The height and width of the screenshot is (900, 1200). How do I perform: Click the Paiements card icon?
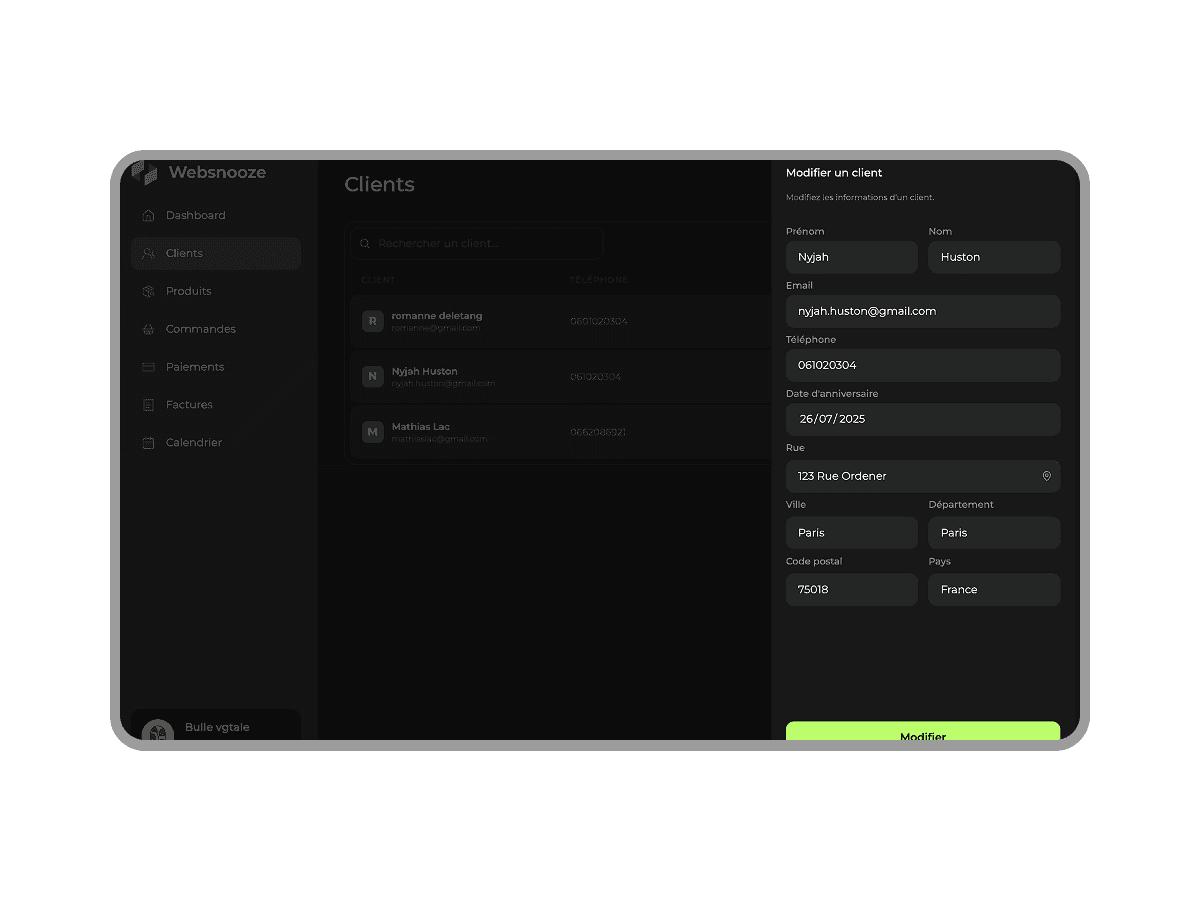point(148,367)
